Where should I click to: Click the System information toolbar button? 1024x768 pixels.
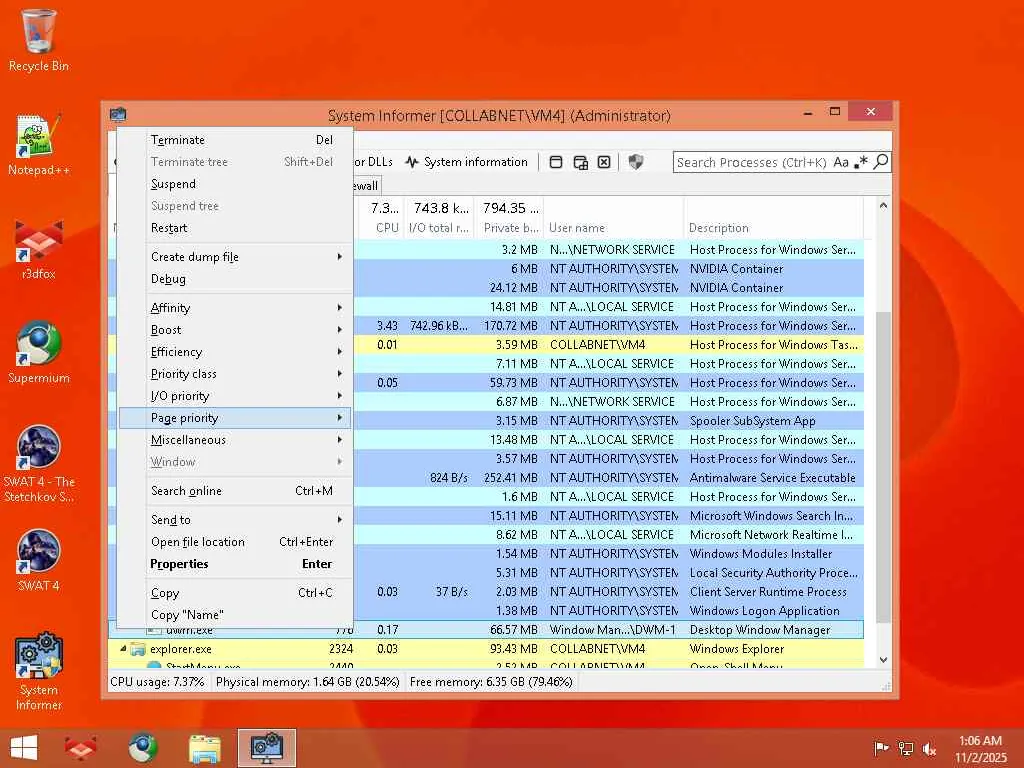(x=466, y=162)
